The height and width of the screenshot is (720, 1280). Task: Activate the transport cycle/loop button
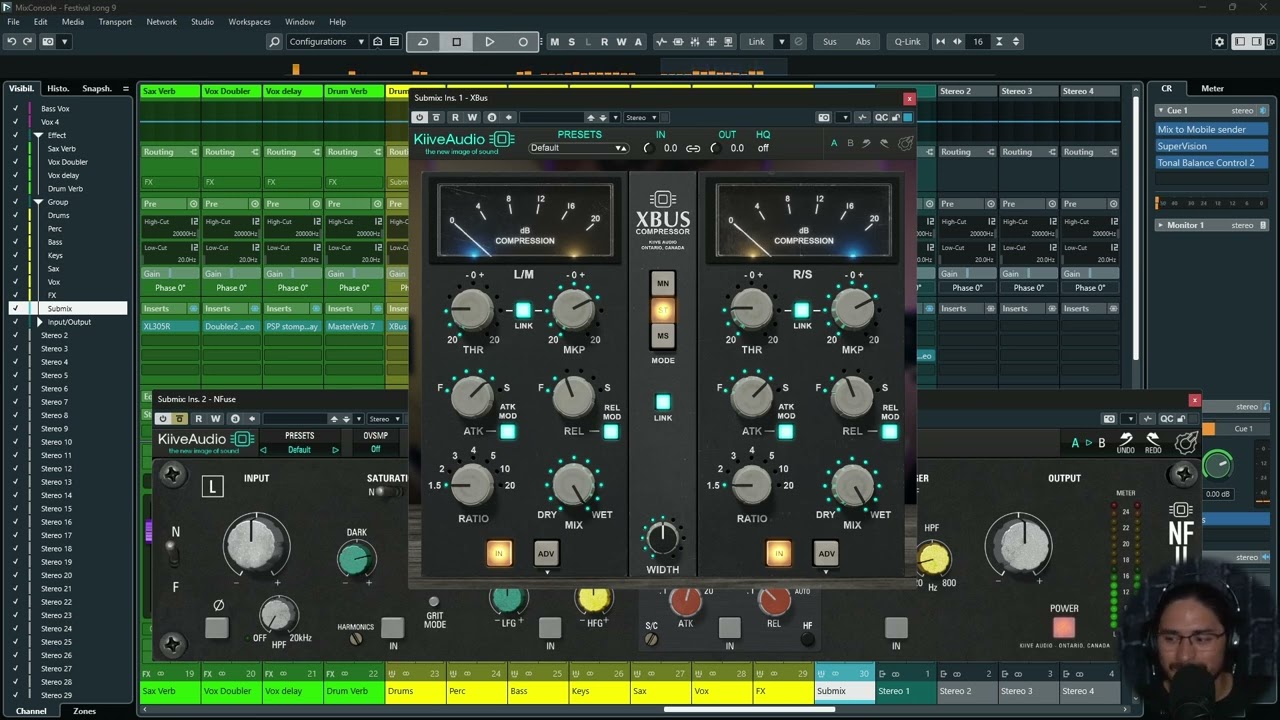[x=423, y=42]
